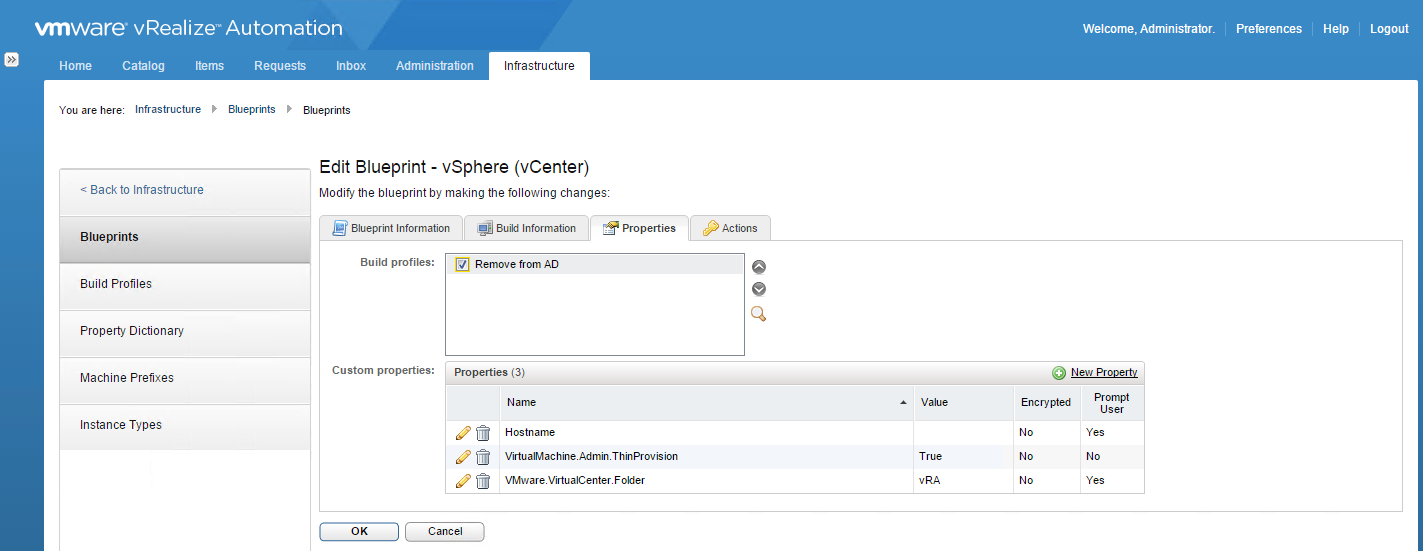The height and width of the screenshot is (551, 1423).
Task: Click Properties (3) panel title
Action: [x=490, y=373]
